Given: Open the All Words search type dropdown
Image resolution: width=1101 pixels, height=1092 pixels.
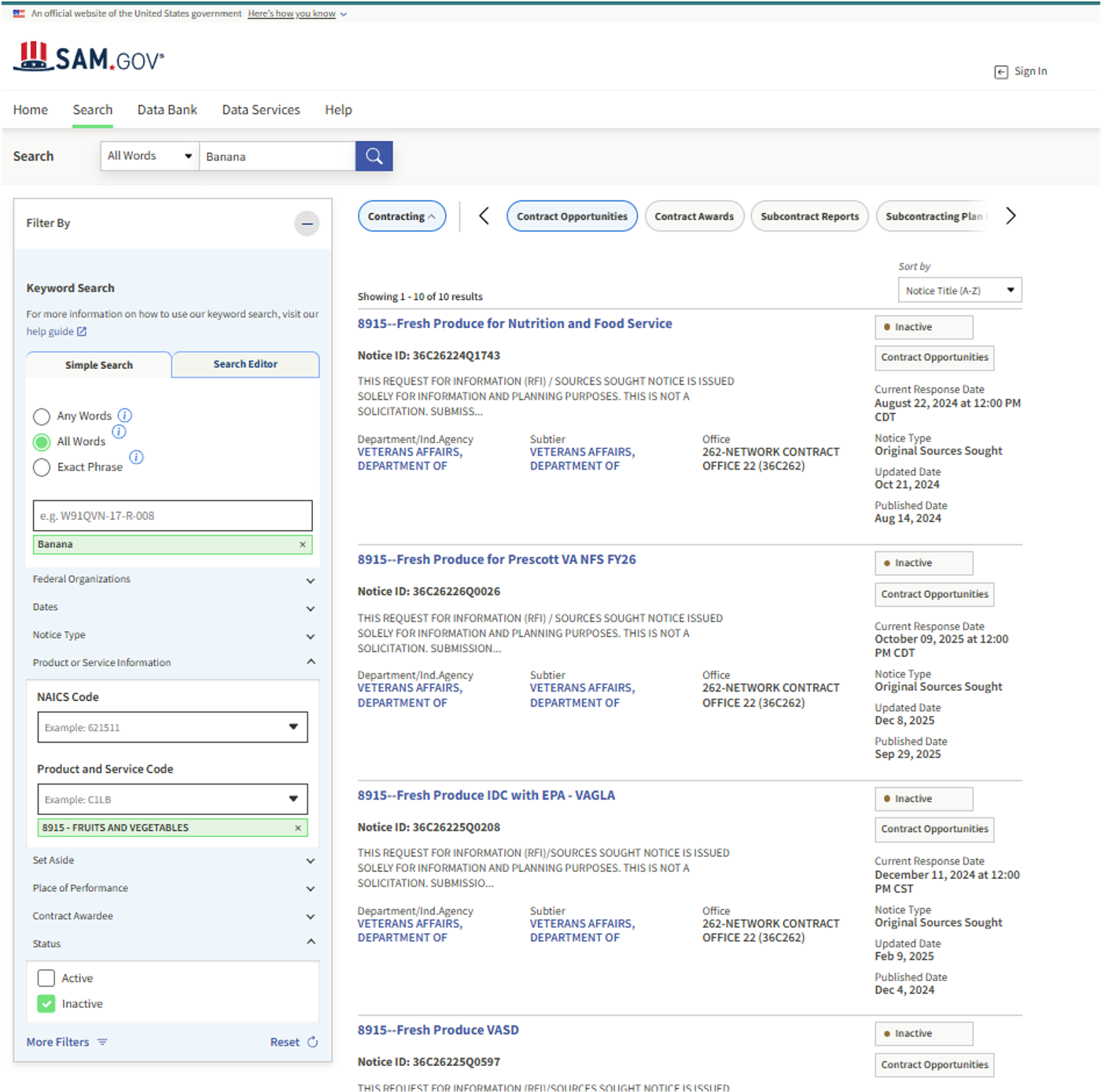Looking at the screenshot, I should (149, 156).
